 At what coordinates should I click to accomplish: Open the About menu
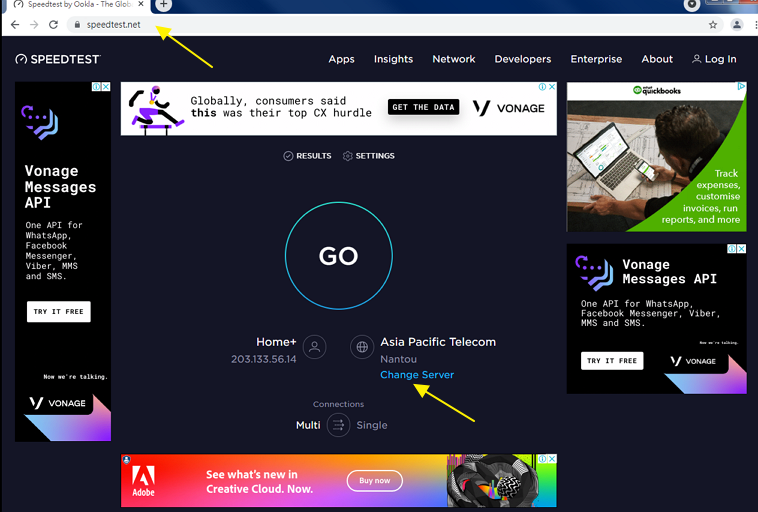click(x=657, y=59)
